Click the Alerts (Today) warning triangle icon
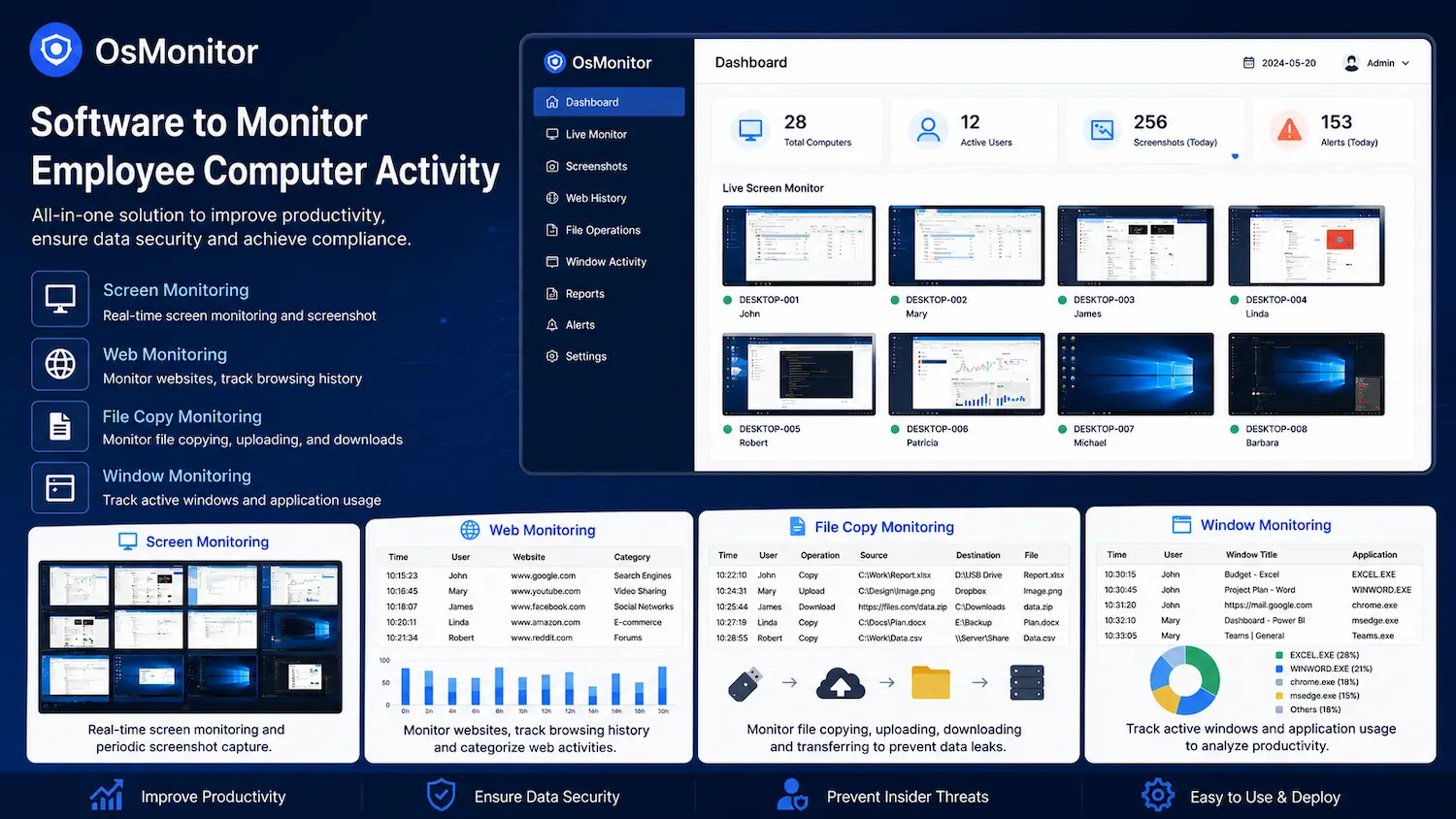The image size is (1456, 819). coord(1289,129)
